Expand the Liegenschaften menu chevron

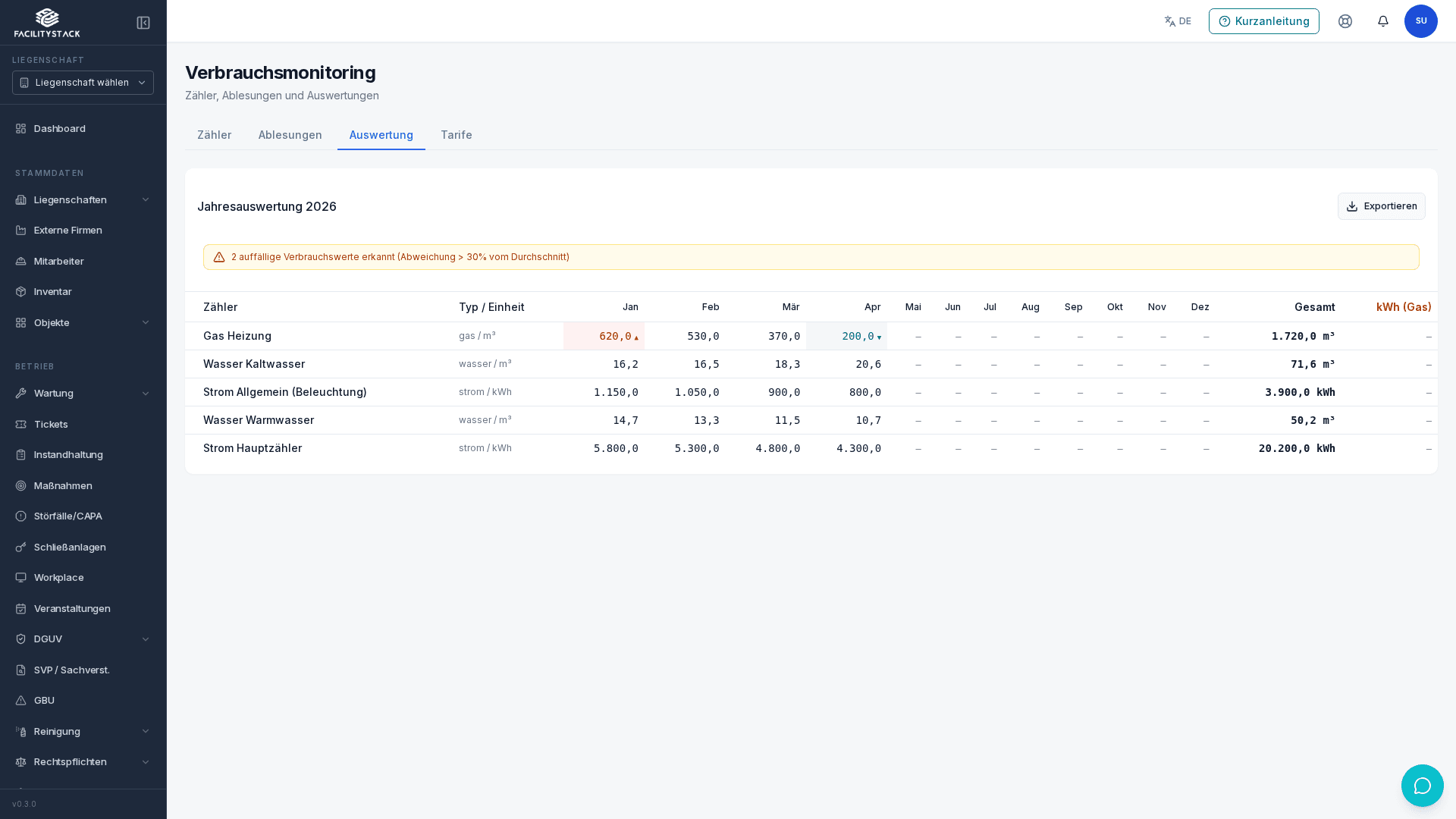pyautogui.click(x=146, y=200)
